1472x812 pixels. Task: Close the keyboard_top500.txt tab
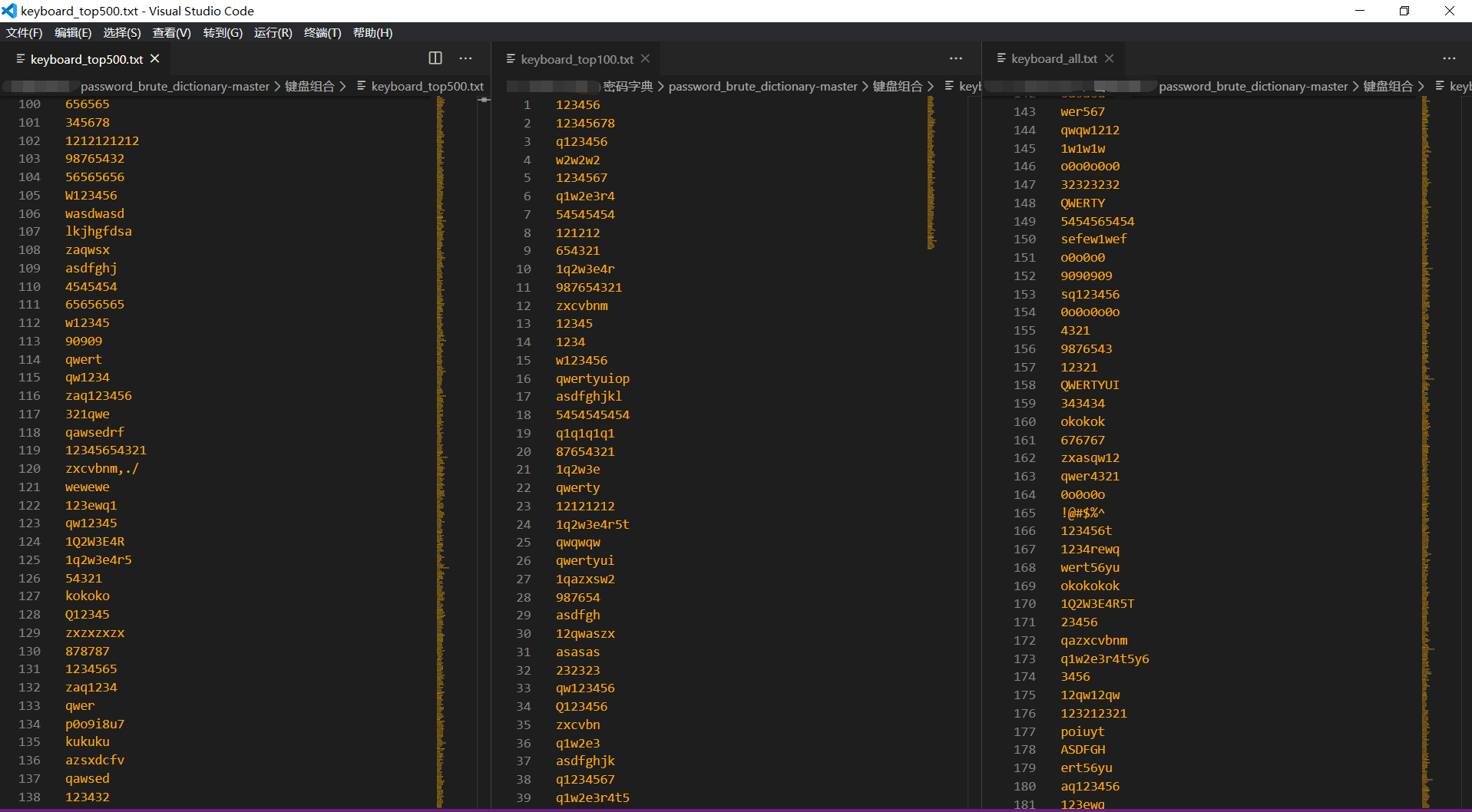[155, 58]
